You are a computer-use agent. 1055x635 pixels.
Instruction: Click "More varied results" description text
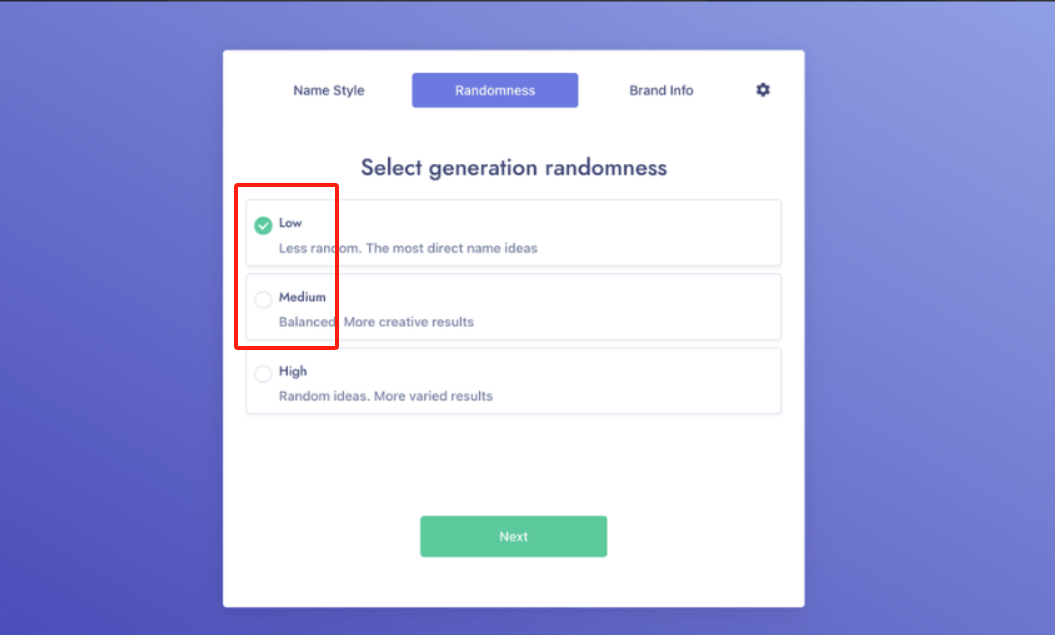tap(434, 396)
